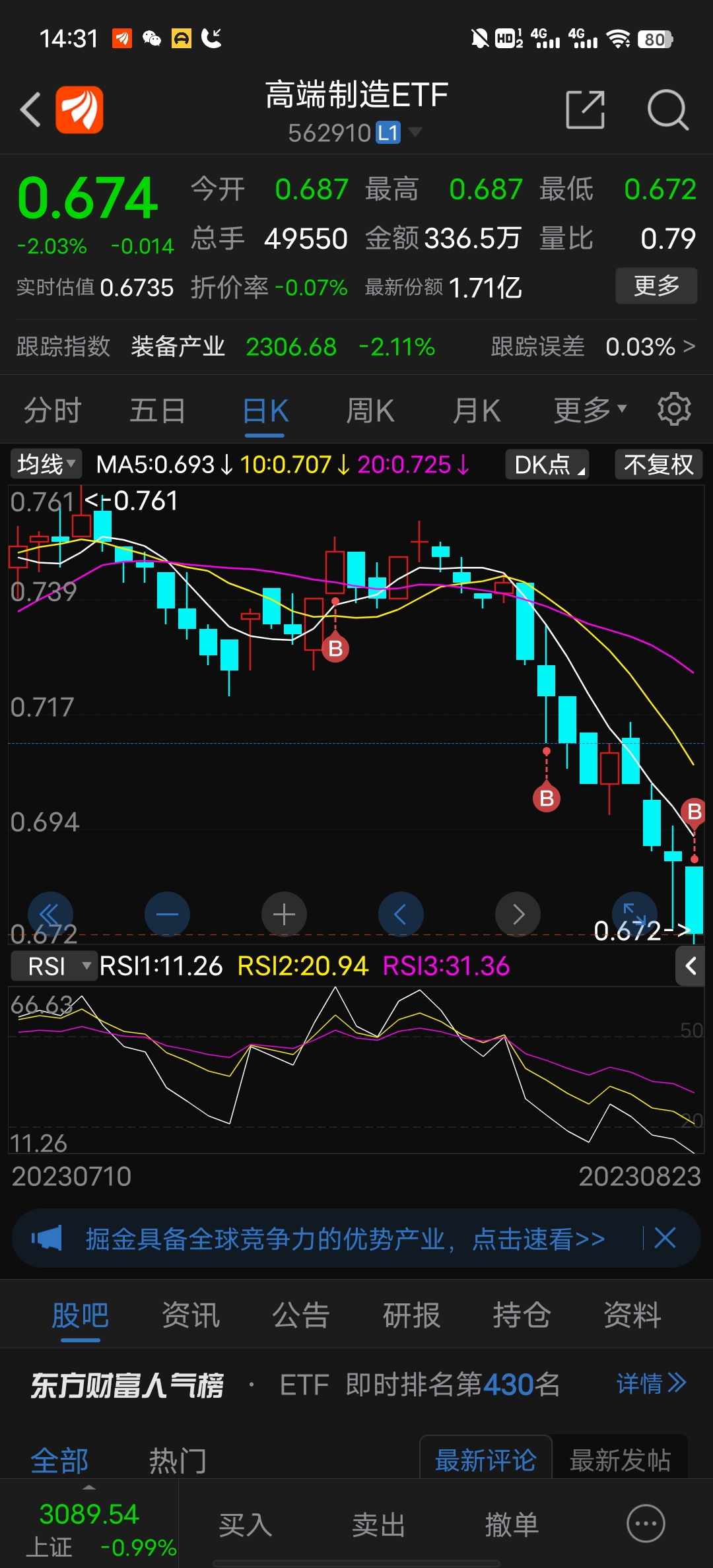Switch to 周K tab

click(x=370, y=410)
